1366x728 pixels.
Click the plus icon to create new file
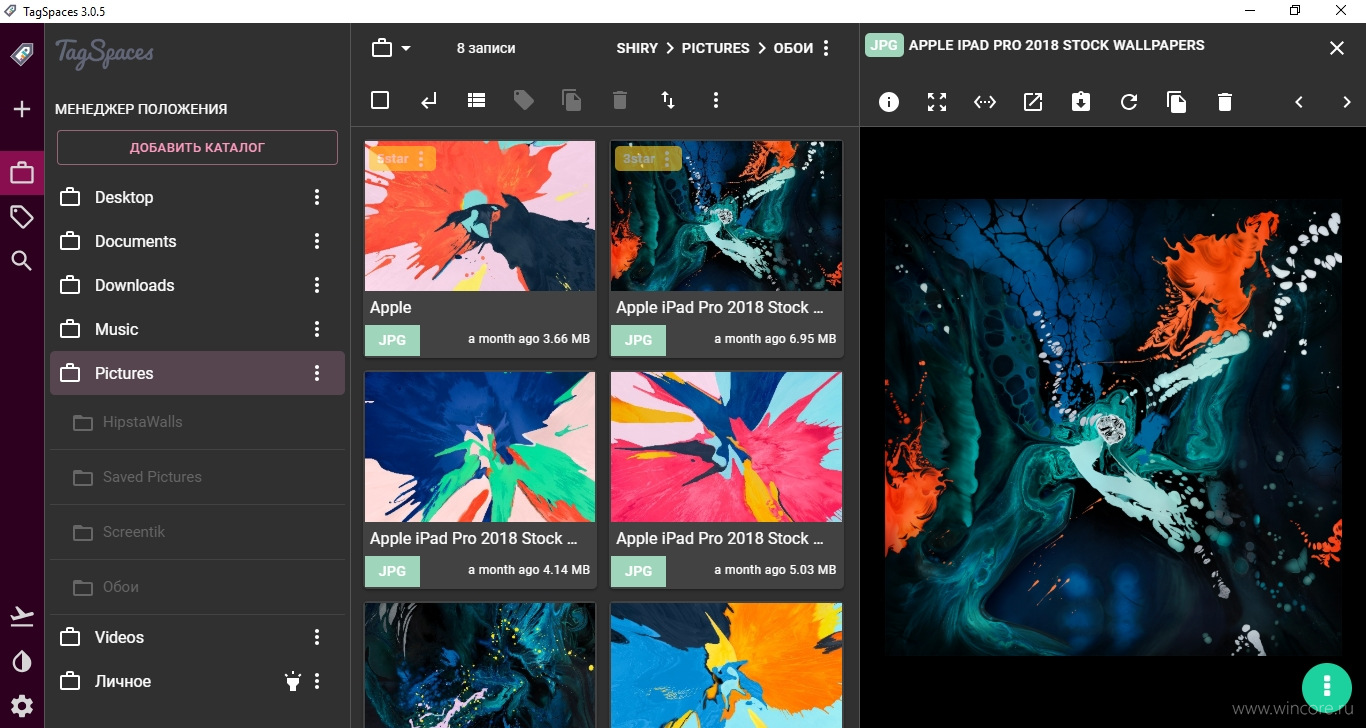click(21, 109)
